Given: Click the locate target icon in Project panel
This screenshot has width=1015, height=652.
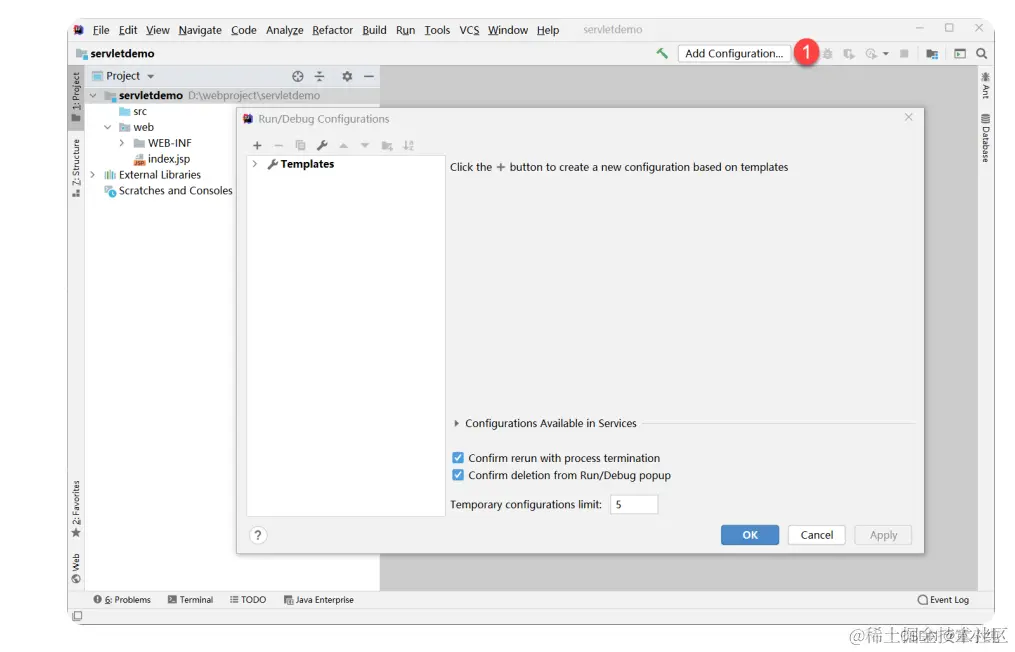Looking at the screenshot, I should point(298,76).
